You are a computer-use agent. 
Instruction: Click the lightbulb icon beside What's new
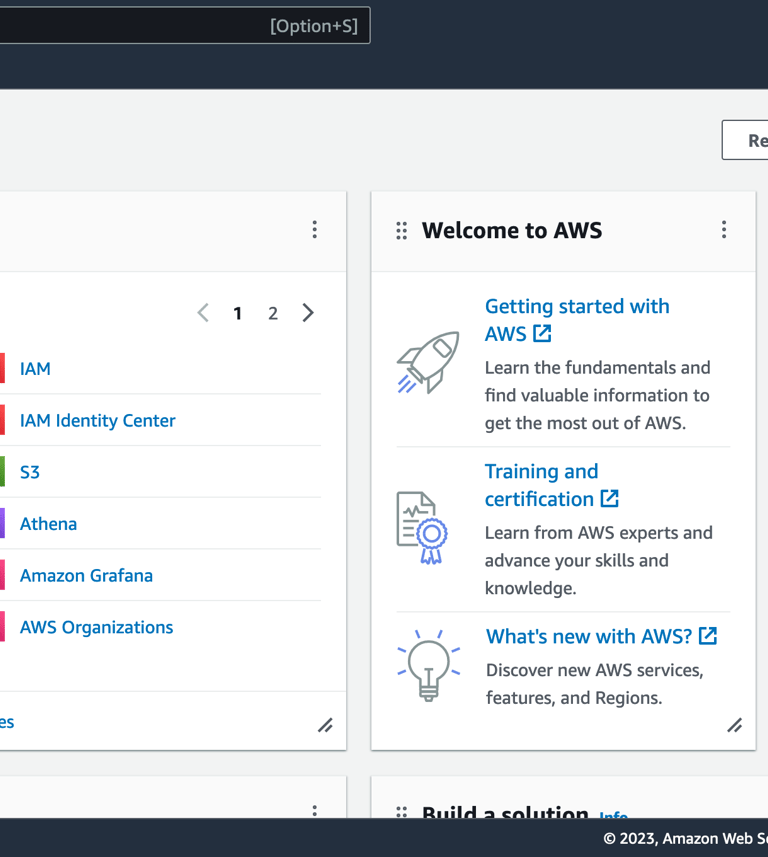click(x=429, y=664)
